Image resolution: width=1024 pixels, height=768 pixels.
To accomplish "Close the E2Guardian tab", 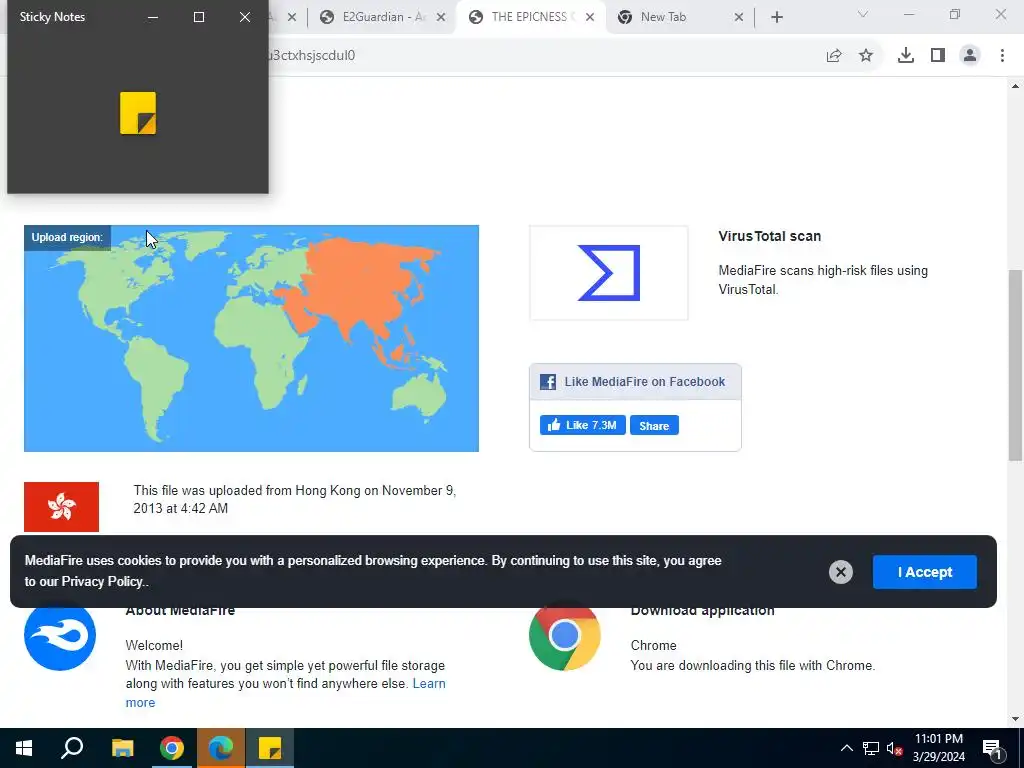I will click(441, 18).
